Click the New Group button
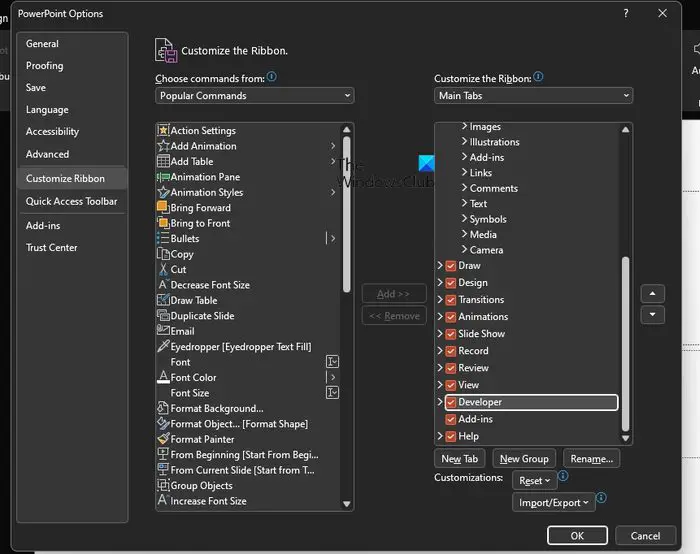The width and height of the screenshot is (700, 554). [524, 458]
